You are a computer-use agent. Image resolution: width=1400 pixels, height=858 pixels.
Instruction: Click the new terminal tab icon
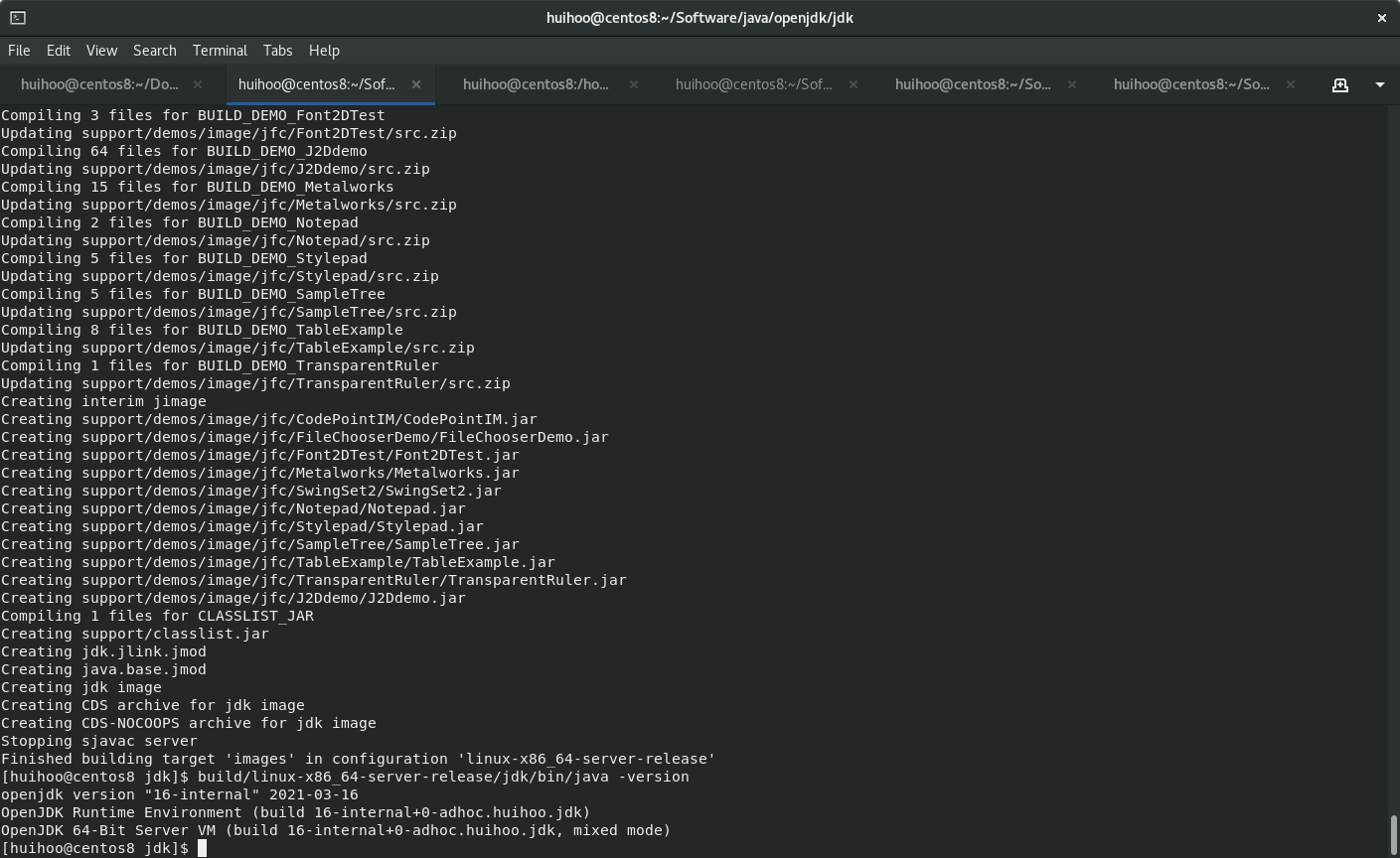pyautogui.click(x=1339, y=84)
